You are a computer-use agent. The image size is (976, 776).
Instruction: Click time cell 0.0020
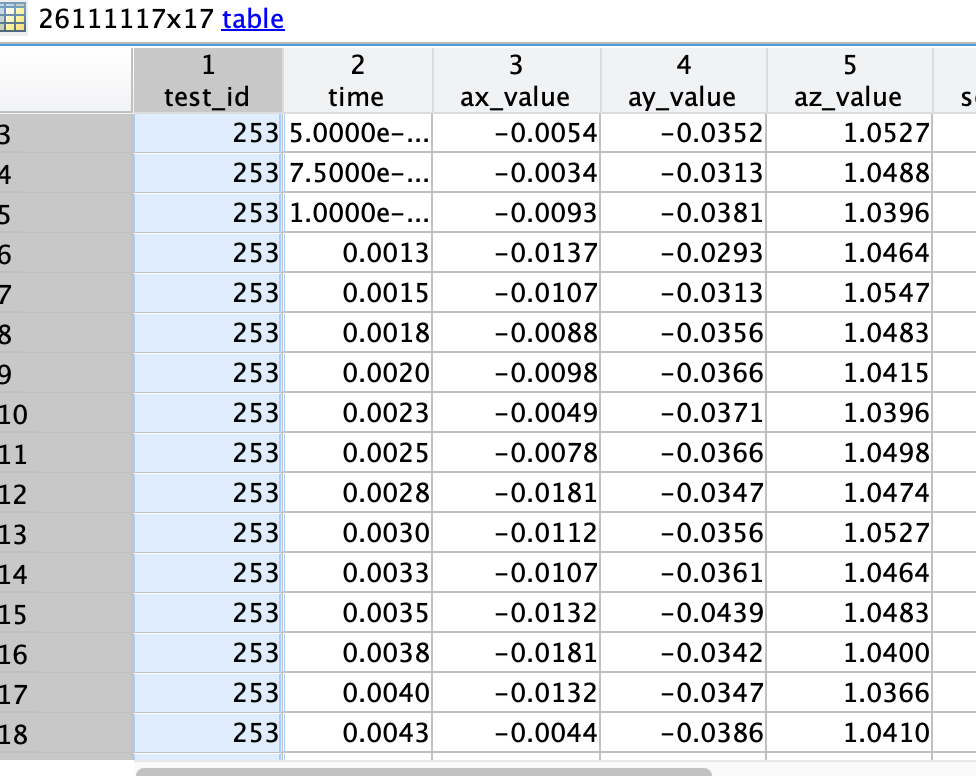358,373
